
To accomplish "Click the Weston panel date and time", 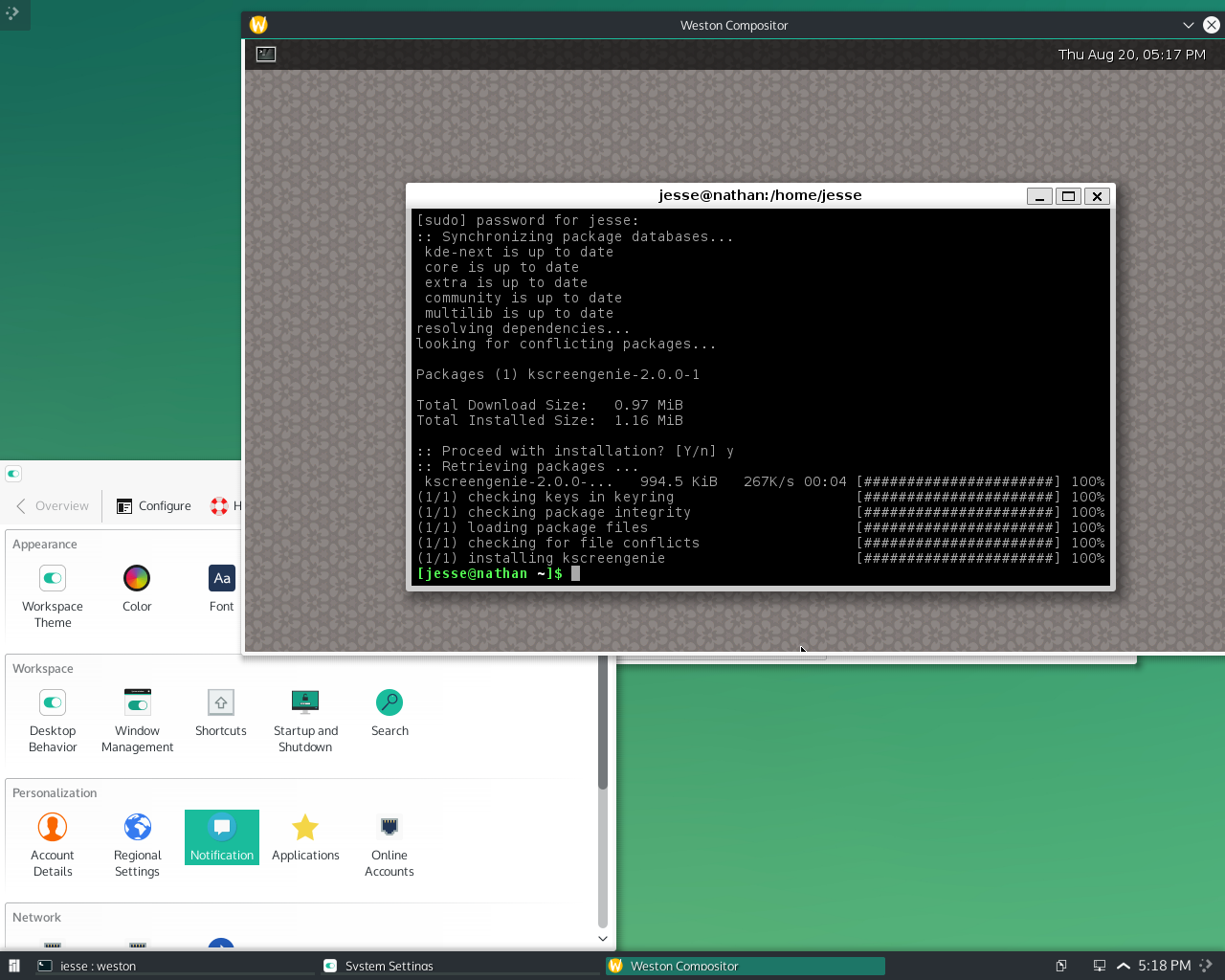I will pyautogui.click(x=1132, y=55).
